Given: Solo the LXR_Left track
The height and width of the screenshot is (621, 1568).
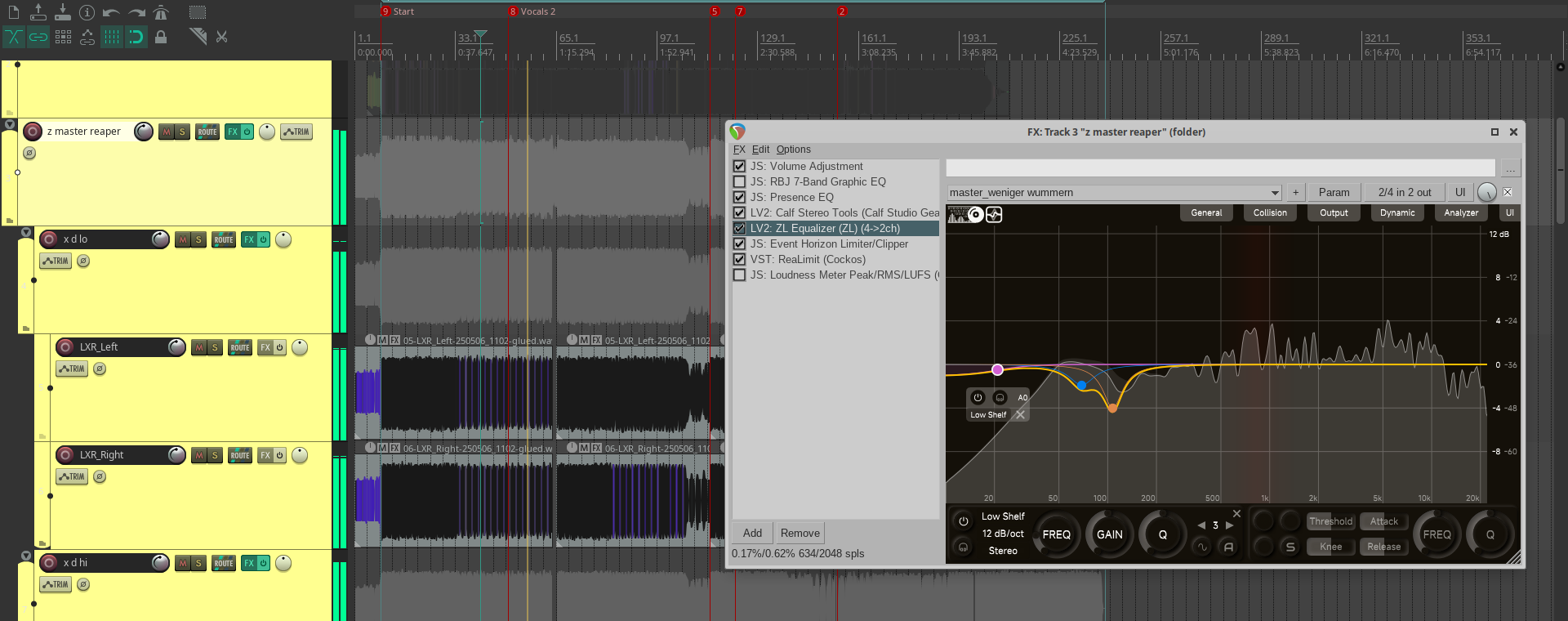Looking at the screenshot, I should [215, 347].
